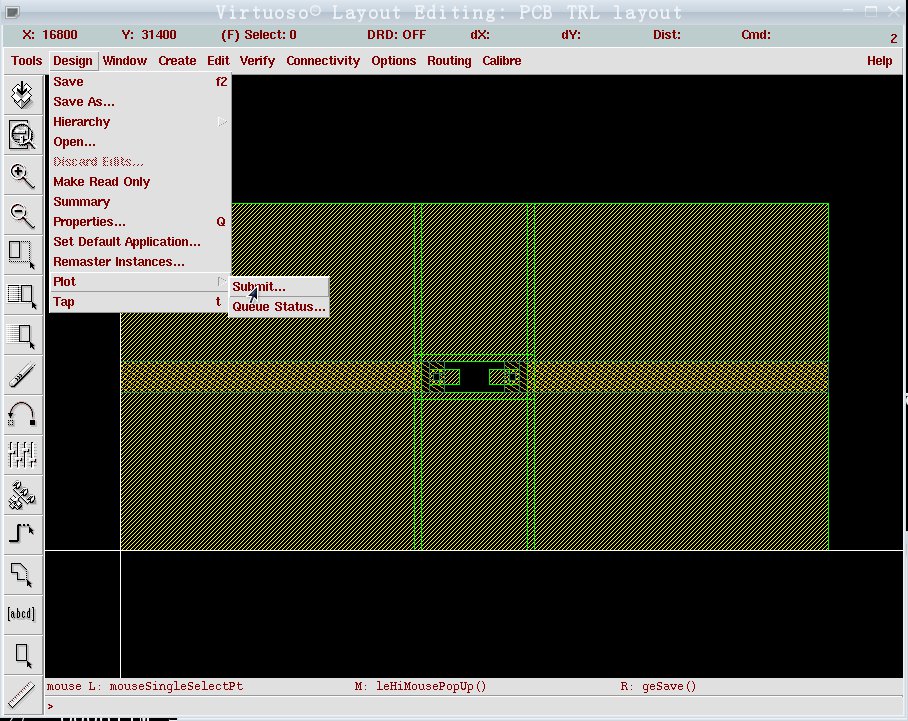The image size is (908, 721).
Task: Open the Create menu
Action: pyautogui.click(x=177, y=61)
